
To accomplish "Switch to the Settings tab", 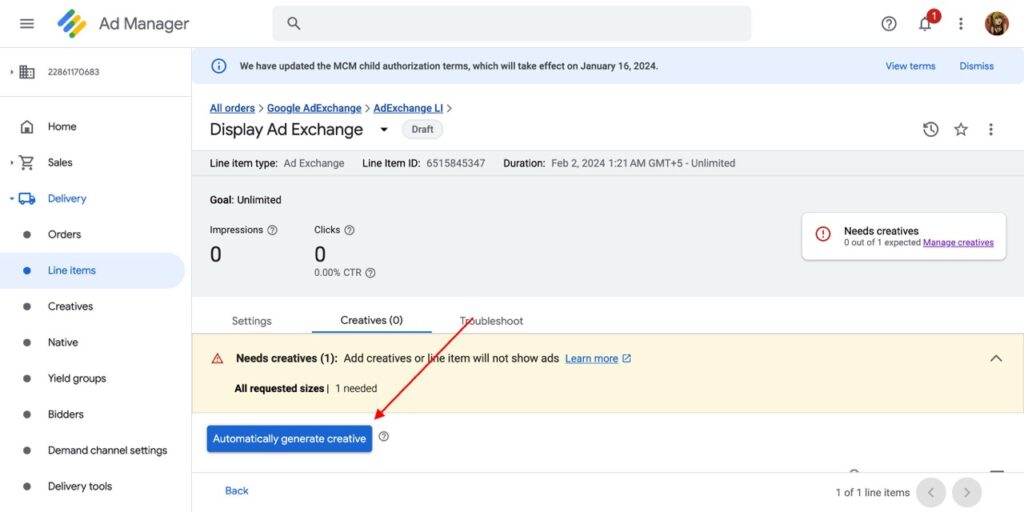I will [251, 321].
